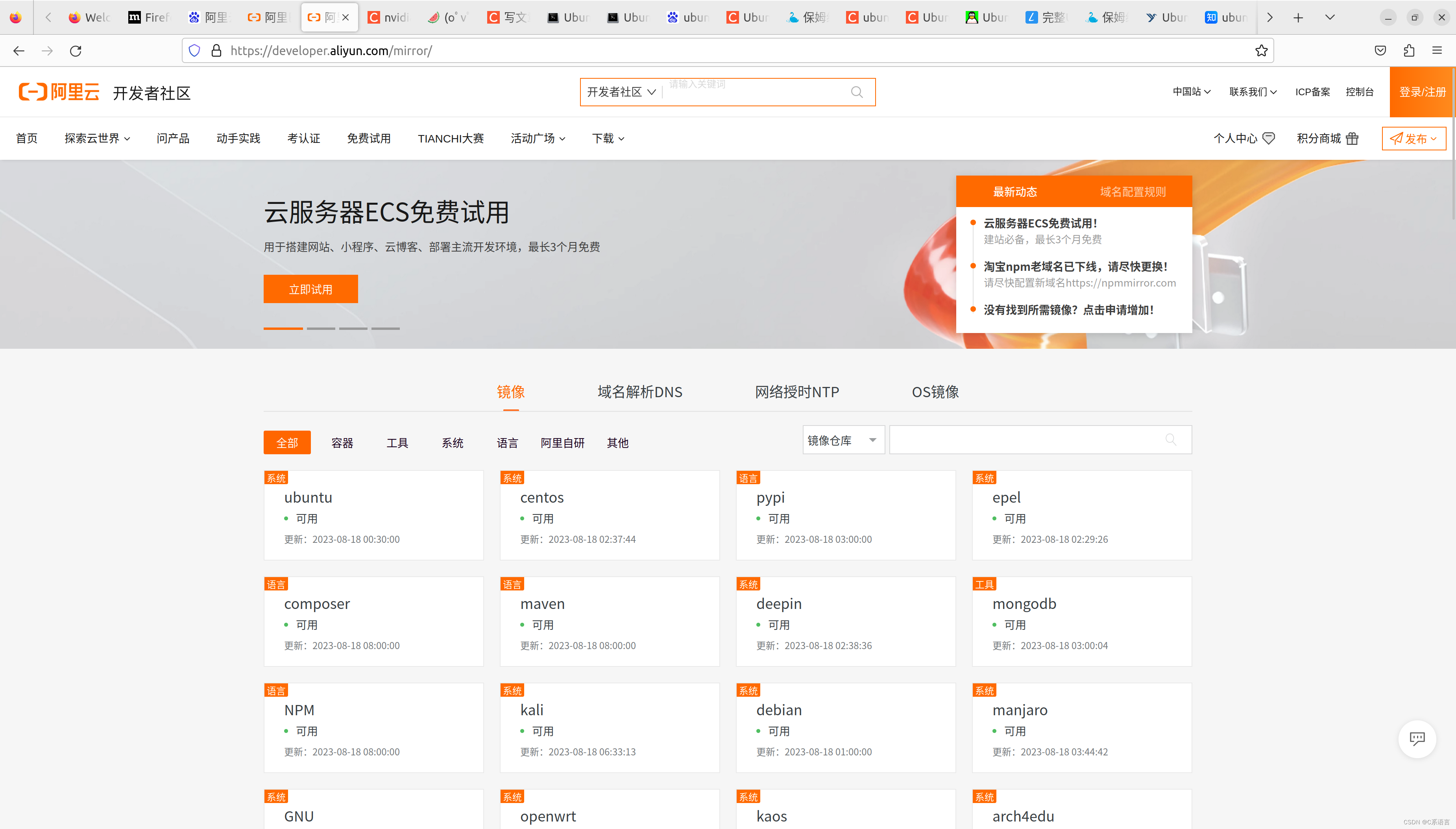
Task: Switch to the OS镜像 tab
Action: [935, 392]
